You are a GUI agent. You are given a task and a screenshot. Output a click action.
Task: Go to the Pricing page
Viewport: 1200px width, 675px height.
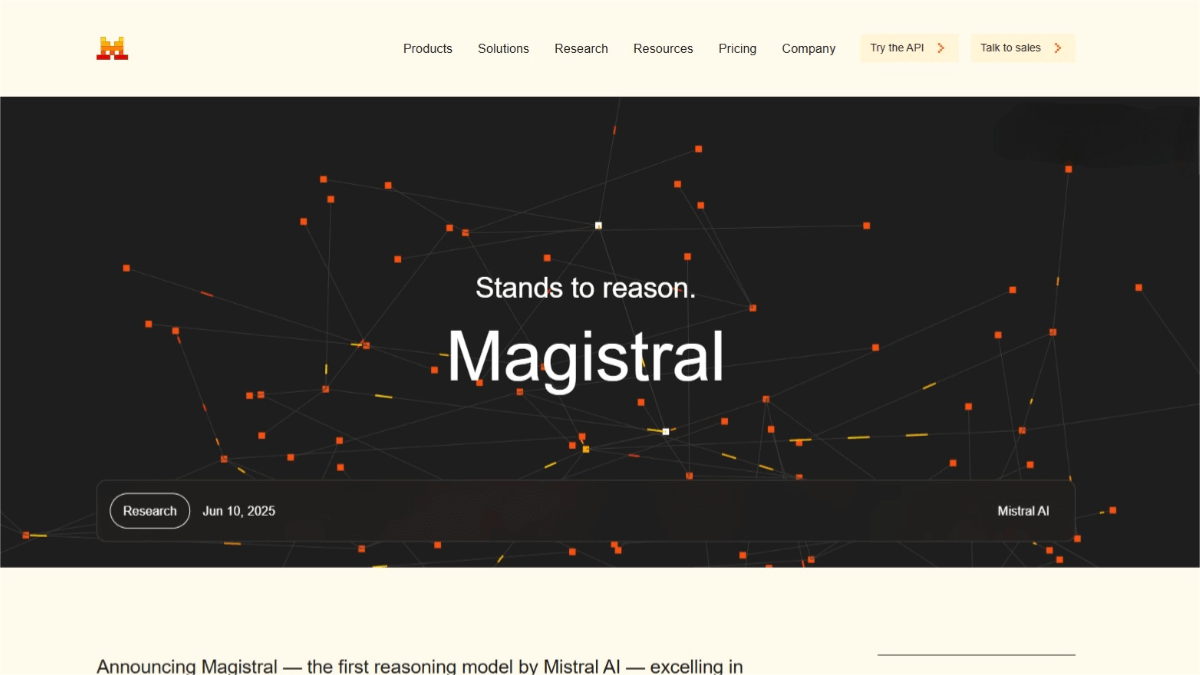click(737, 48)
